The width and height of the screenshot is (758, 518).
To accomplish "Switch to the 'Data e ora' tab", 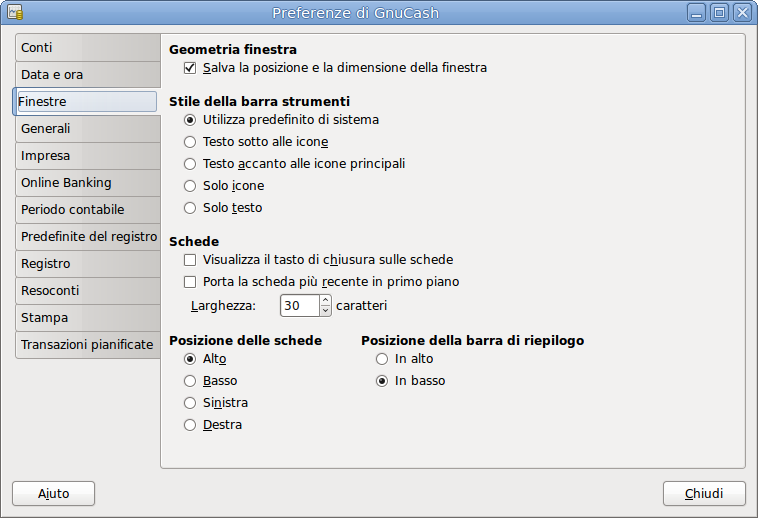I will (87, 75).
